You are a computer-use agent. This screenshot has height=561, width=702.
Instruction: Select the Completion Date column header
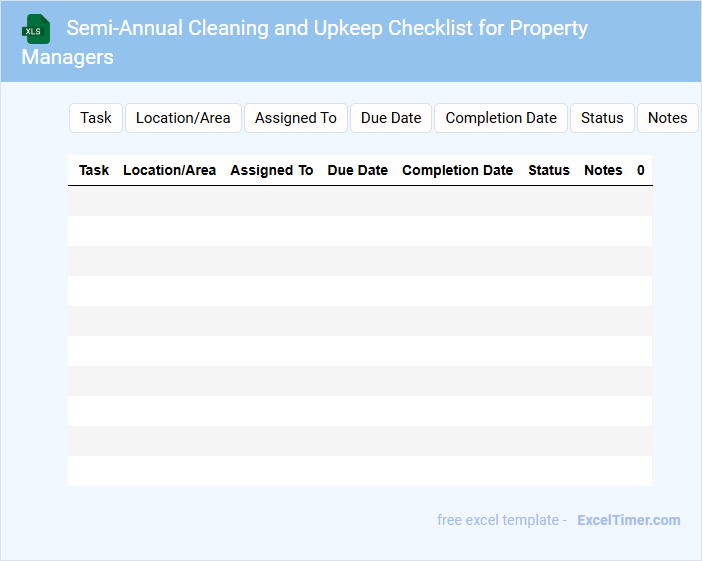457,170
